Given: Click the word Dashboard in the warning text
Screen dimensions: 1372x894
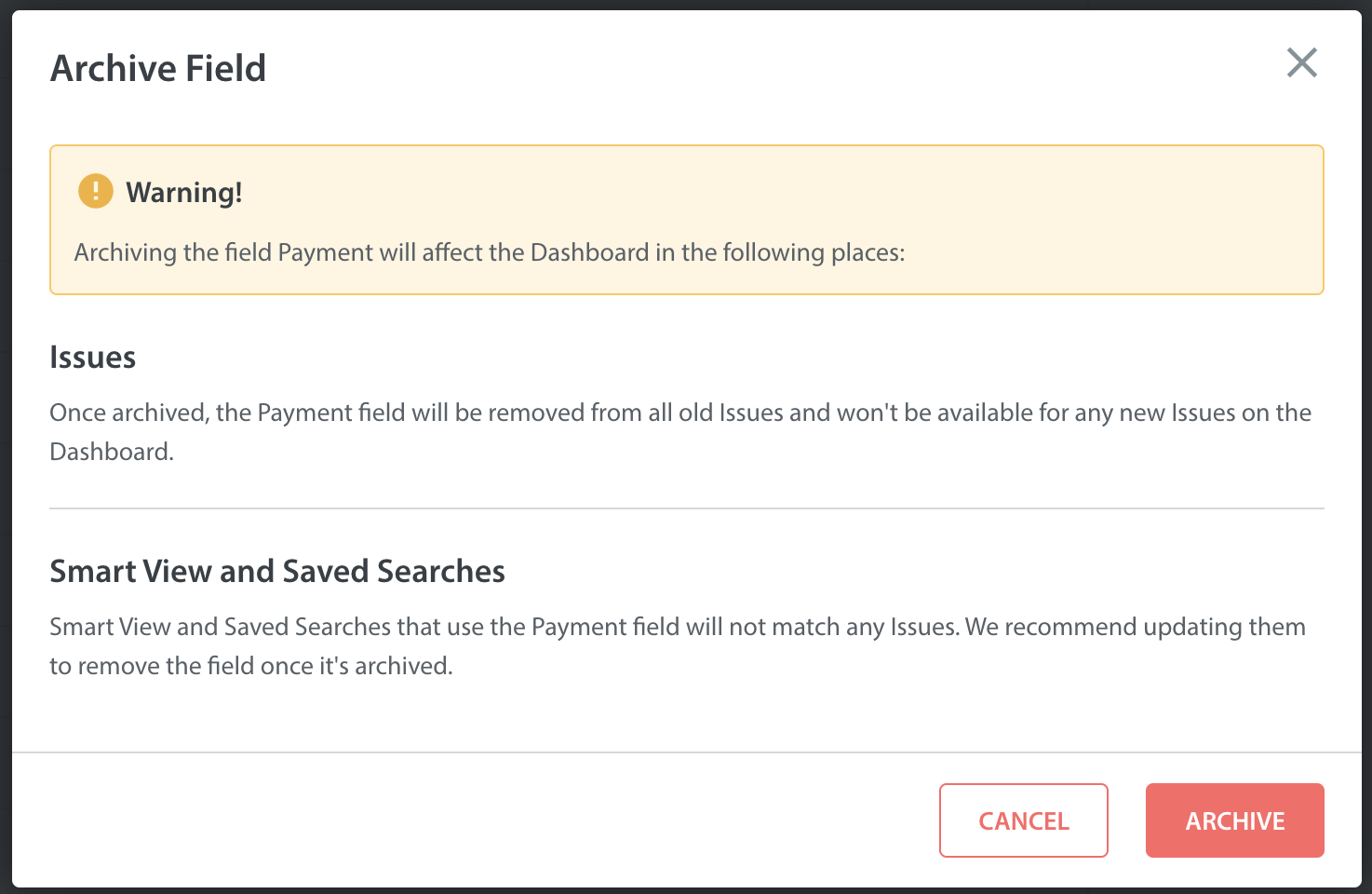Looking at the screenshot, I should (x=589, y=252).
